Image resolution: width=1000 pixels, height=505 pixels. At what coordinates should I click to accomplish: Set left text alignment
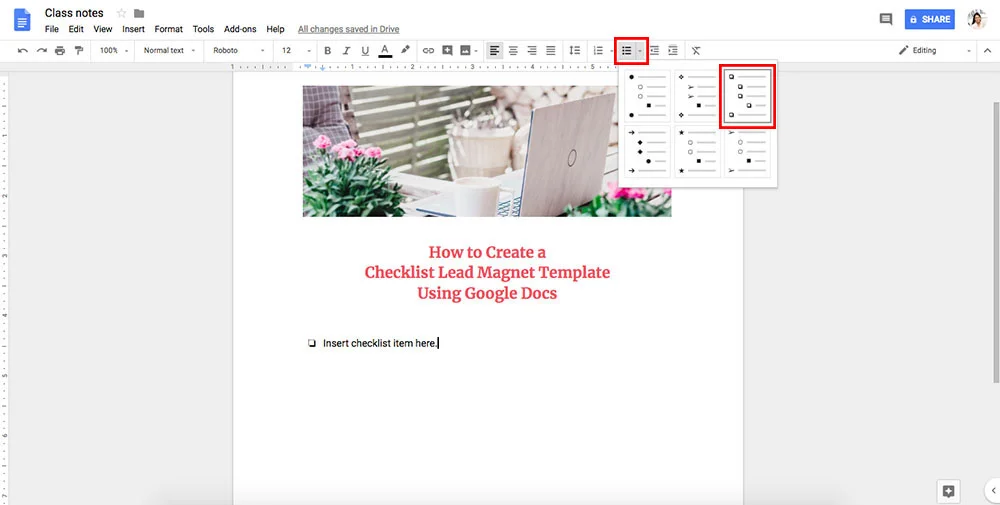[494, 50]
